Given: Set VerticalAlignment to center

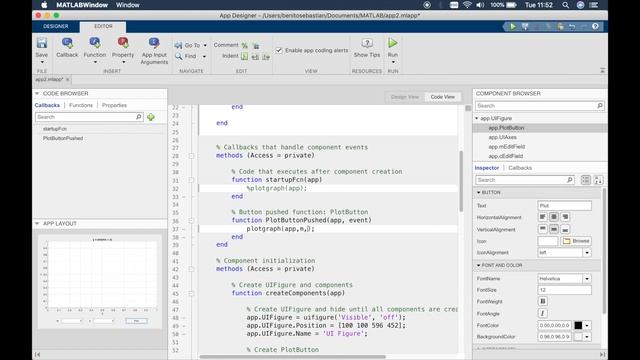Looking at the screenshot, I should click(553, 229).
